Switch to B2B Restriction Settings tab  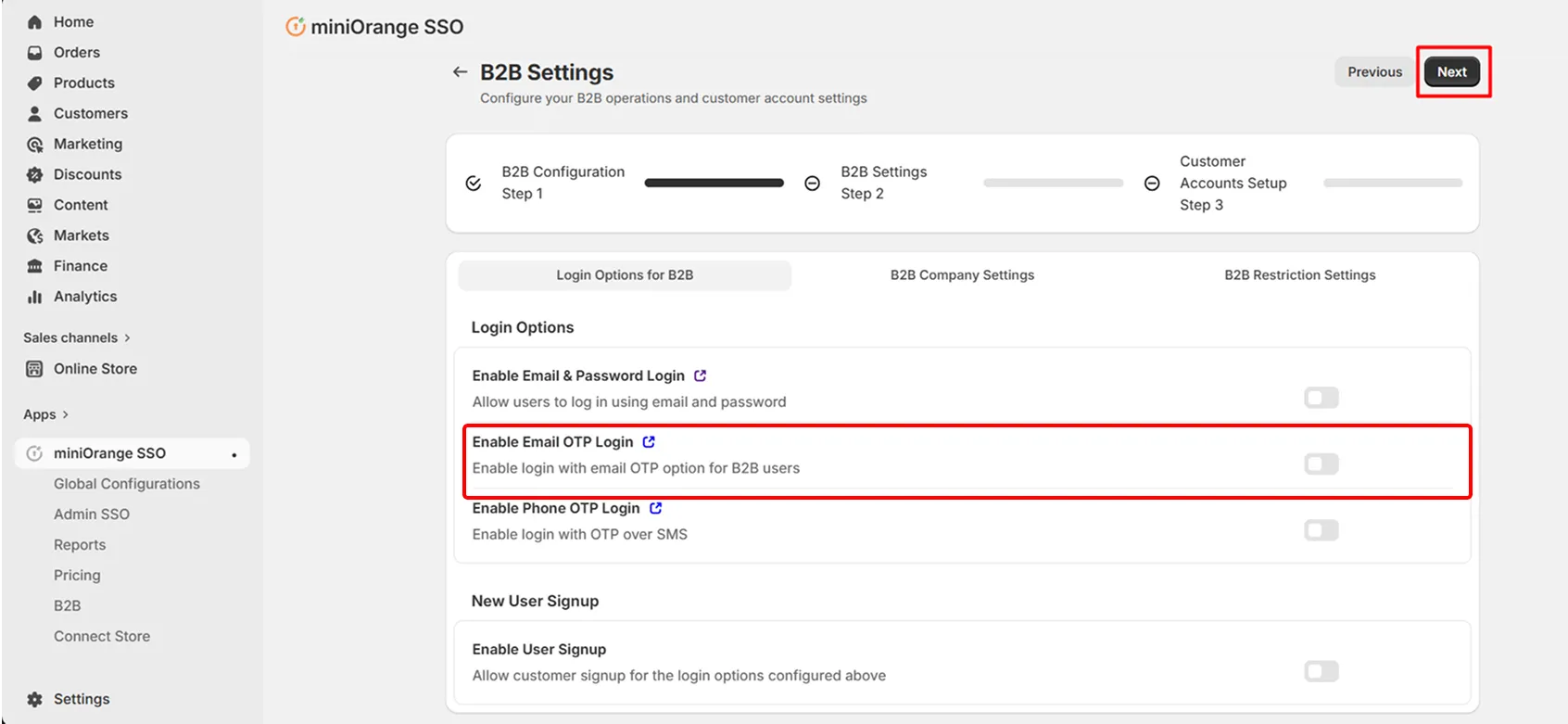coord(1300,275)
